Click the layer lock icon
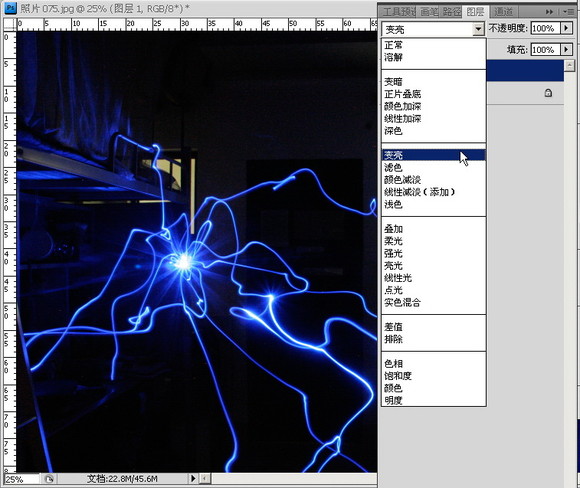The image size is (580, 488). point(548,93)
